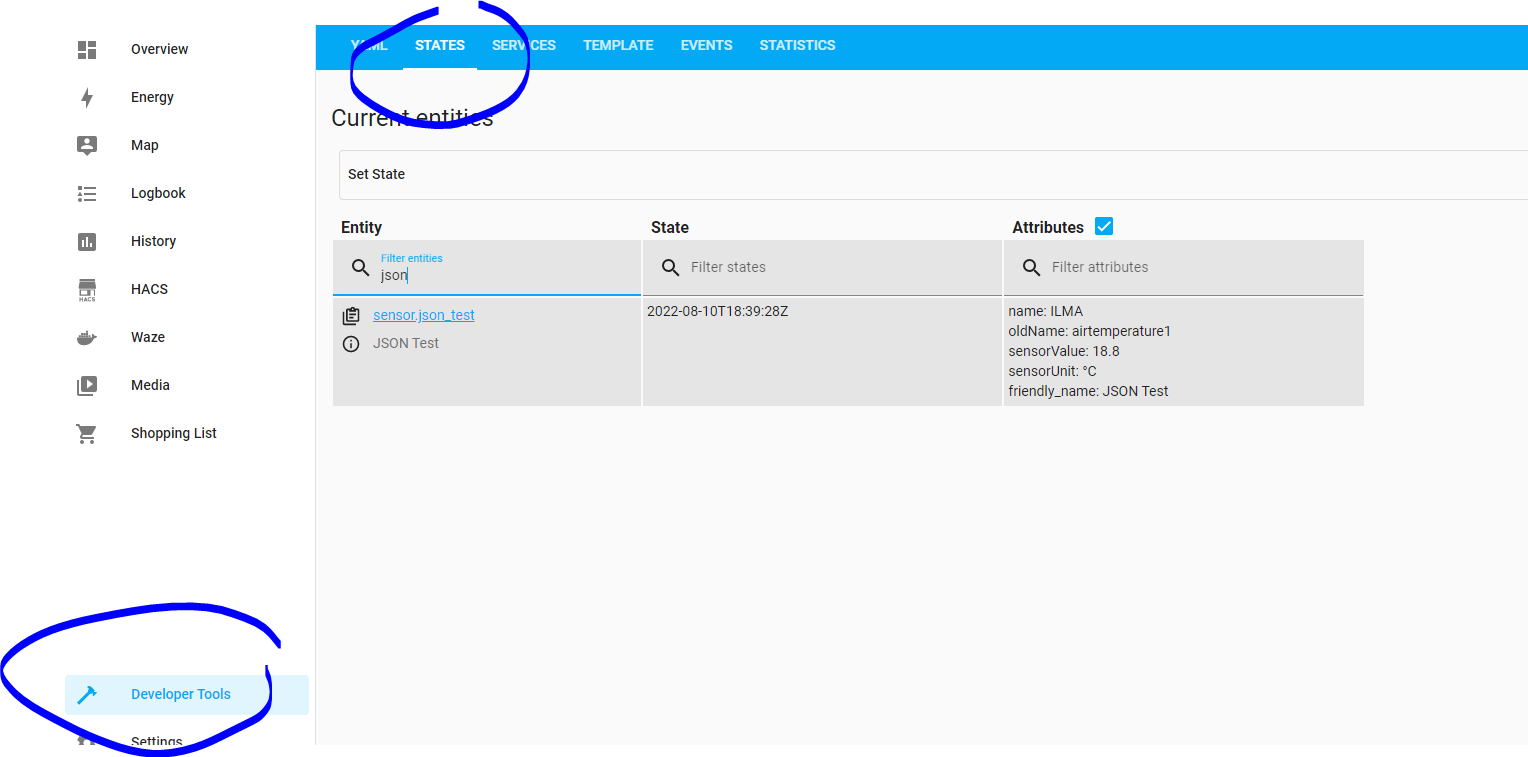Switch to the STATISTICS tab
Image resolution: width=1528 pixels, height=757 pixels.
click(x=797, y=45)
